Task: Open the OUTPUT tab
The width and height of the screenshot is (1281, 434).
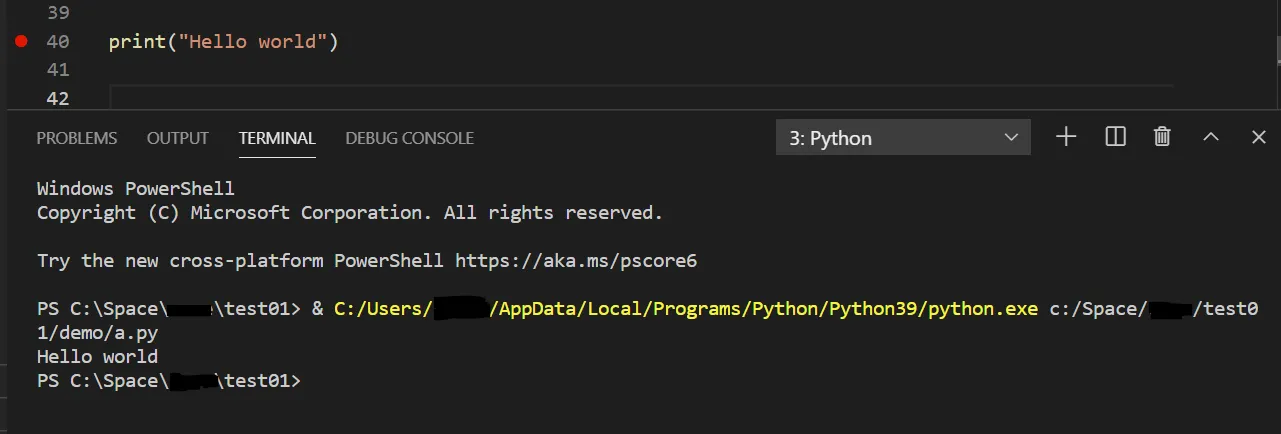Action: click(x=178, y=138)
